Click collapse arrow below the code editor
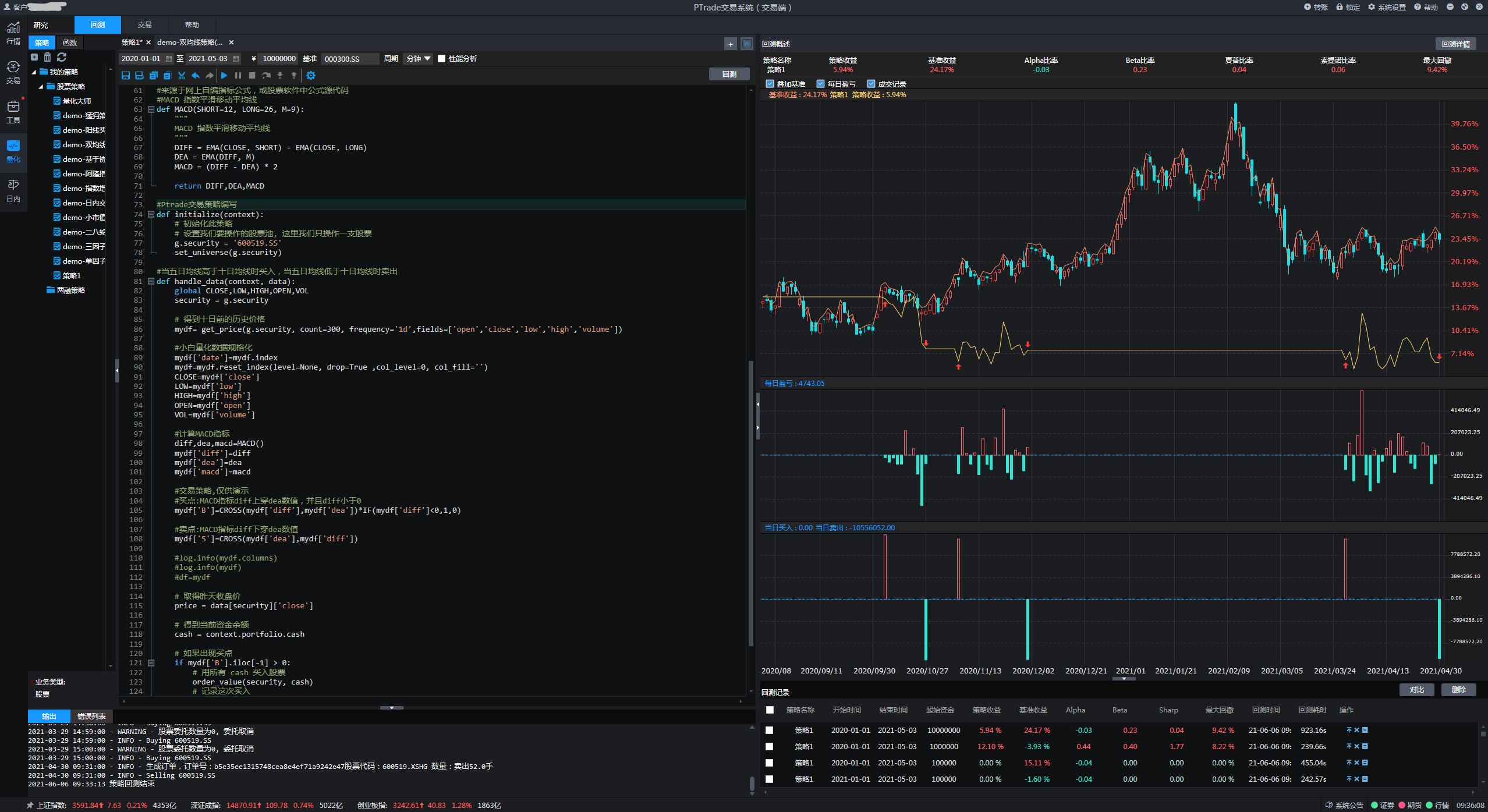 click(x=392, y=708)
